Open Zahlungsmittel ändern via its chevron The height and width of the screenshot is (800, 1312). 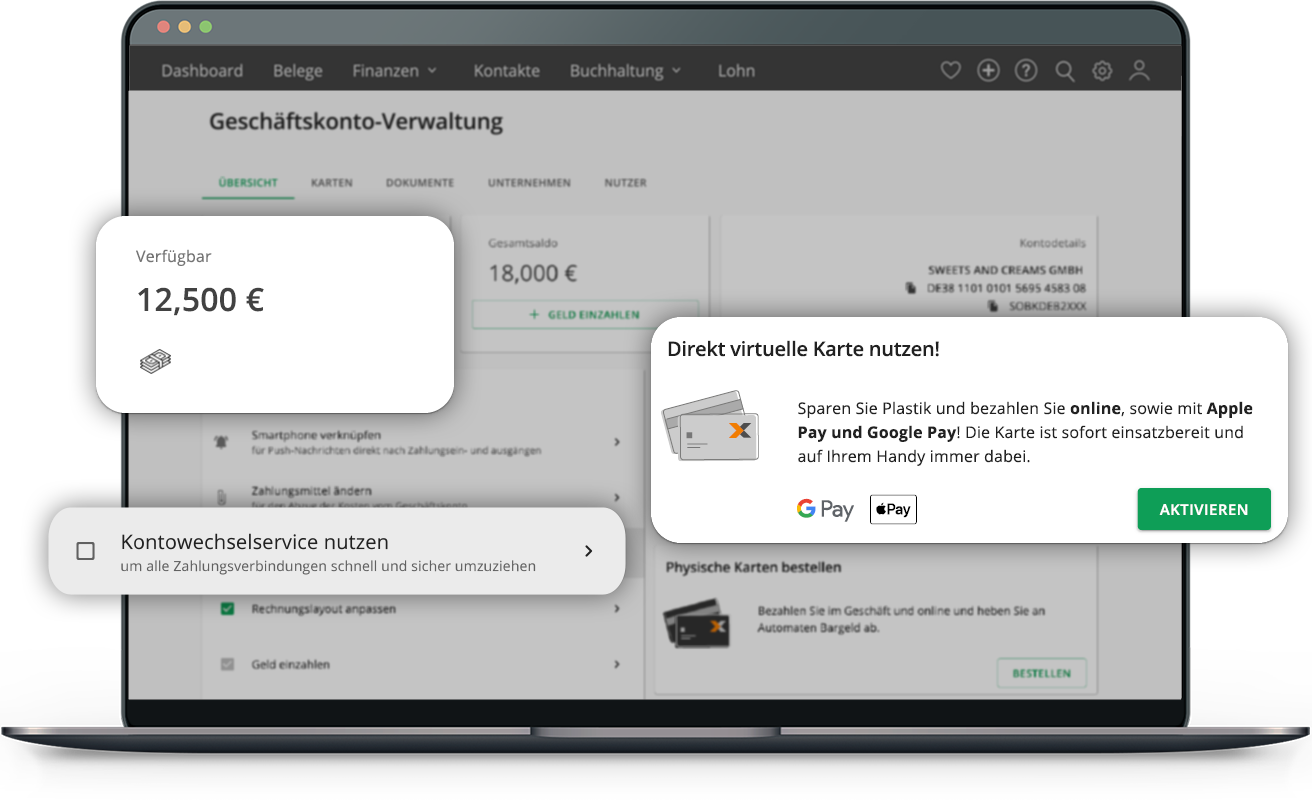(617, 497)
